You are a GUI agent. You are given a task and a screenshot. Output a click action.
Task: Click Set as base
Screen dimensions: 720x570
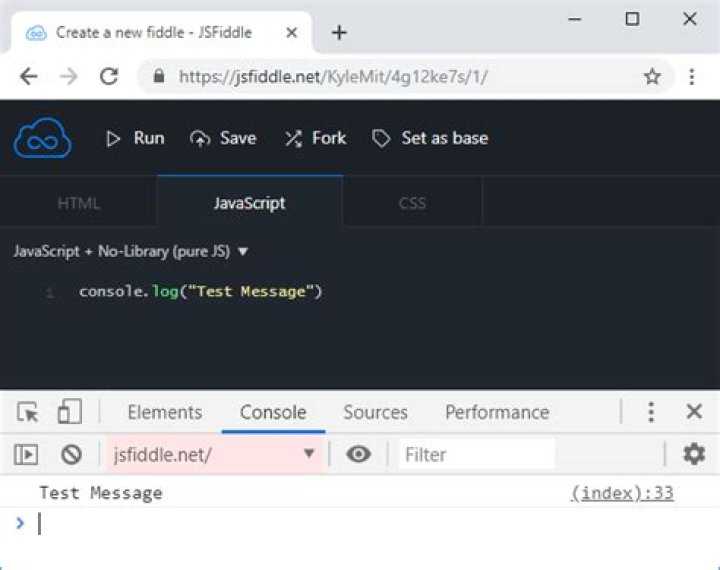click(x=430, y=138)
